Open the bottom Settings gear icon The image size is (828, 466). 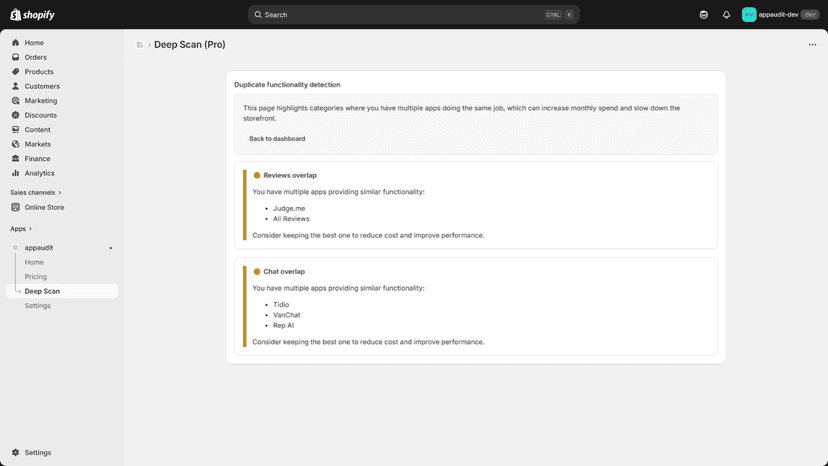[15, 452]
